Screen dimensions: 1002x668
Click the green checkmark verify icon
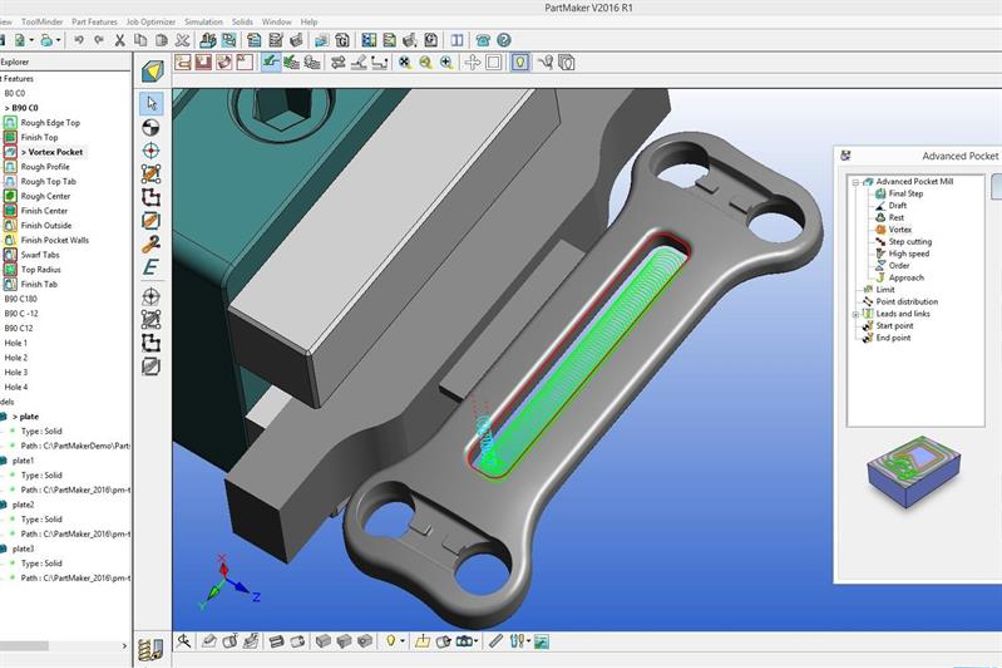271,63
